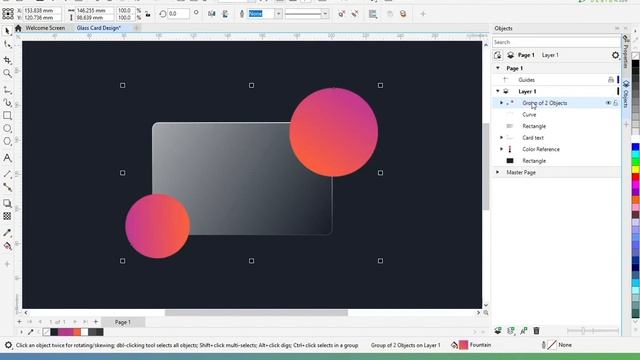Select the Curve object in the list

click(x=529, y=115)
